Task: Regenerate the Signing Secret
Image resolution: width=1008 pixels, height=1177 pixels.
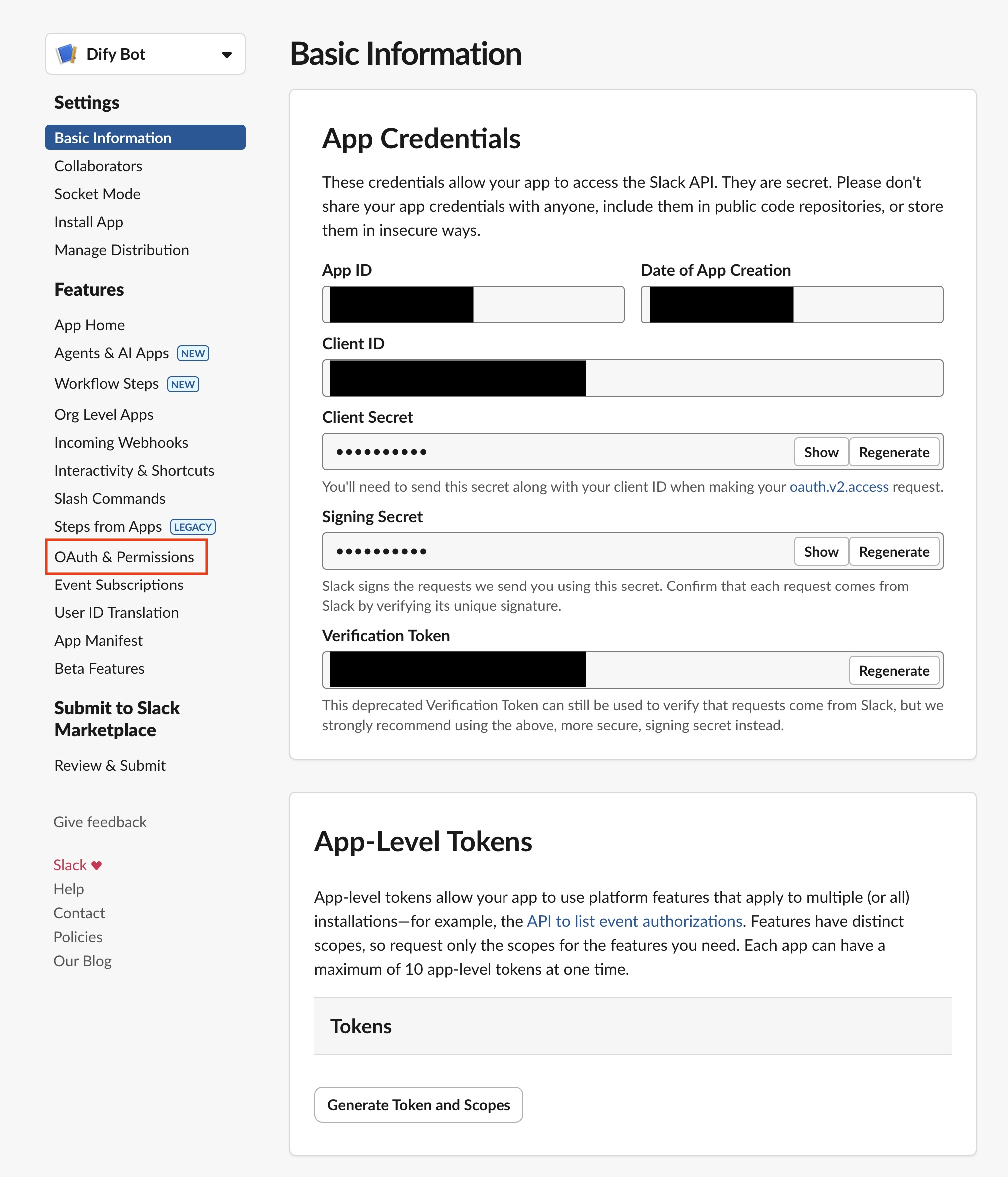Action: point(893,552)
